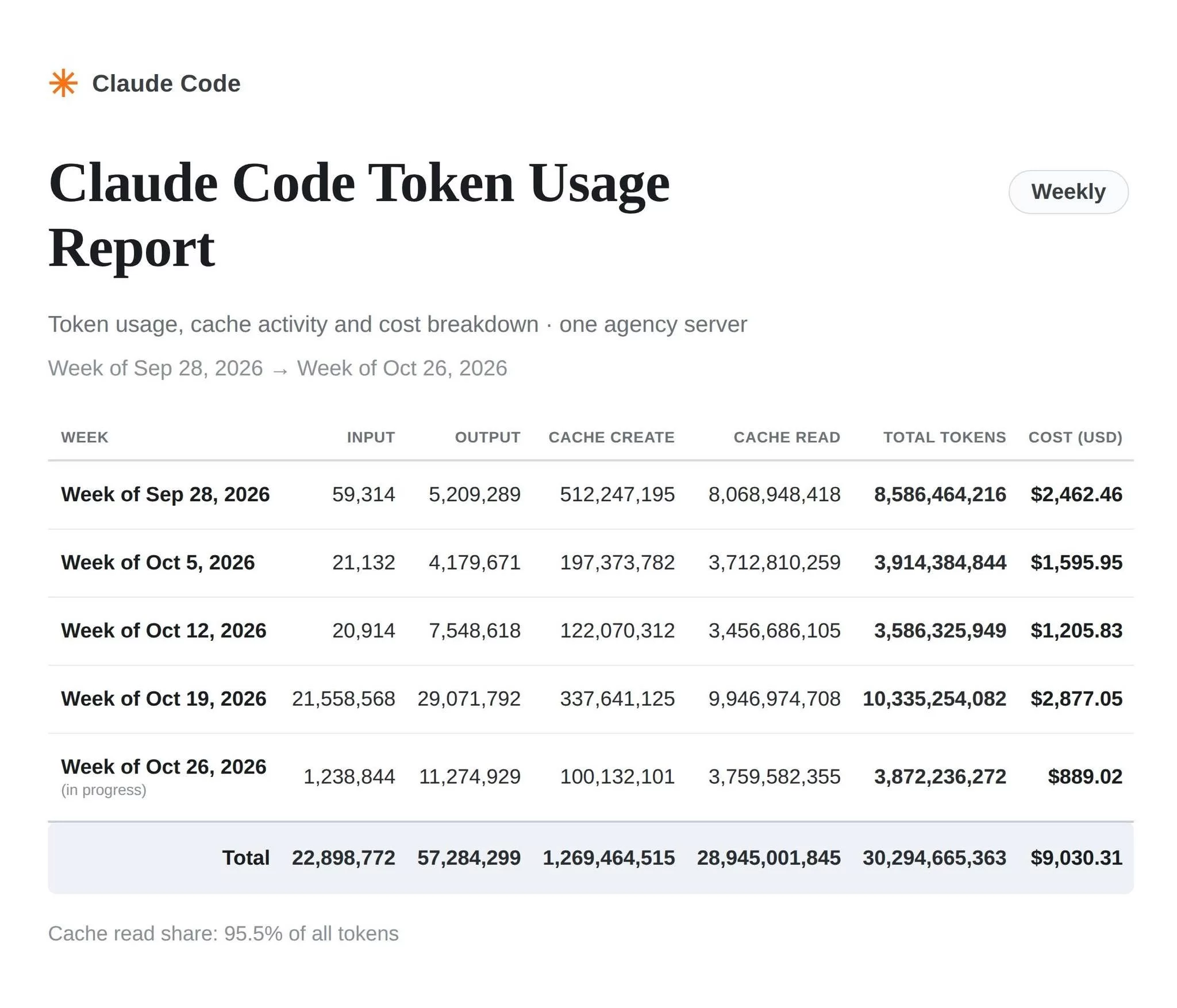Click the Cache read share footnote
This screenshot has width=1177, height=1008.
(x=224, y=933)
